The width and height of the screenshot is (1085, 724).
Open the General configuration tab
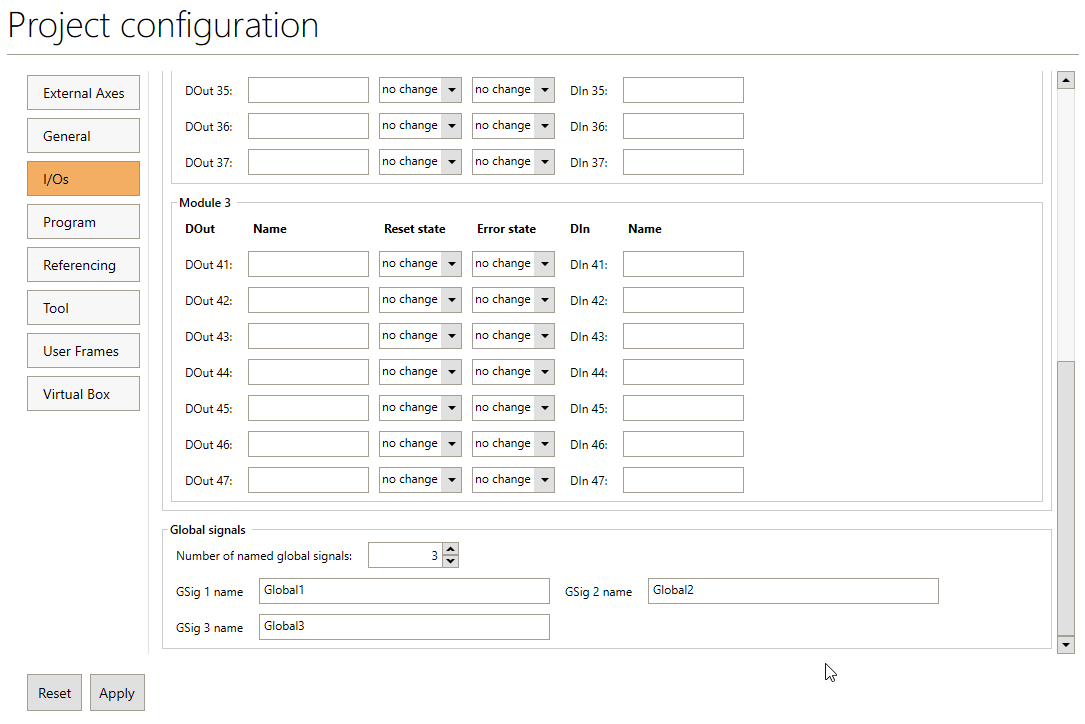coord(83,136)
